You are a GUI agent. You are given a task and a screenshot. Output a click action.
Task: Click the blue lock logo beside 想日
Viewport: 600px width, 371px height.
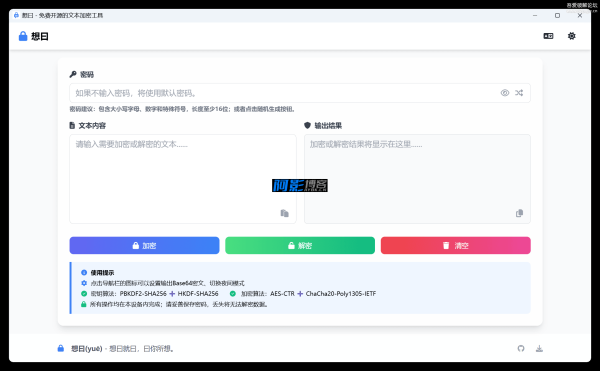(23, 36)
